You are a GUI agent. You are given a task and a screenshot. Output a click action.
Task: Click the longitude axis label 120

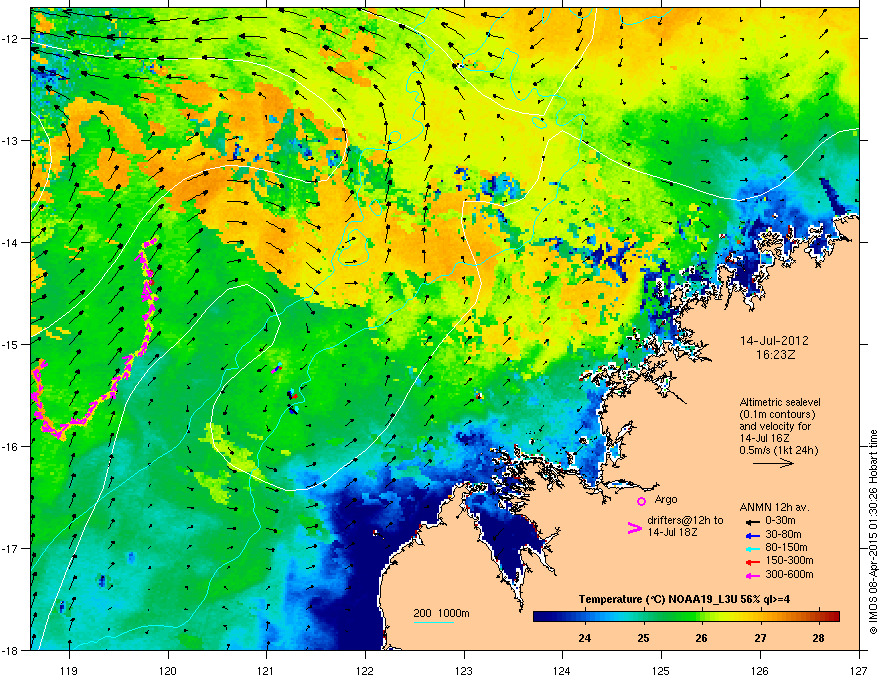(x=168, y=670)
